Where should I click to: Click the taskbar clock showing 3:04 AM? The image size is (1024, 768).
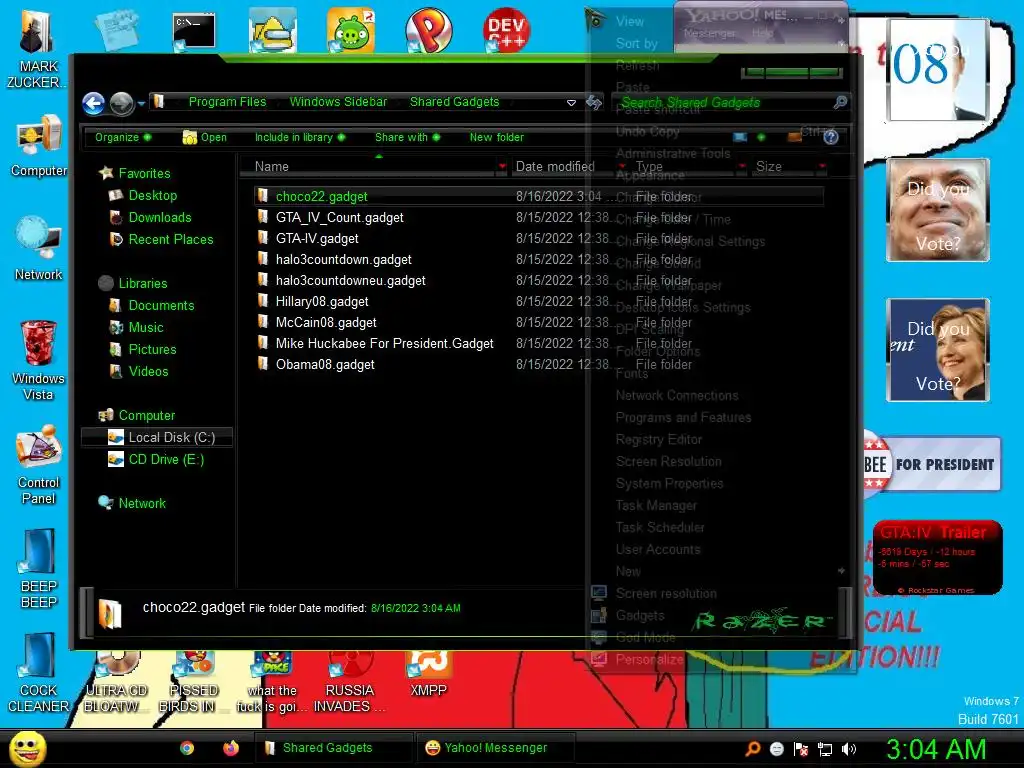click(x=935, y=749)
